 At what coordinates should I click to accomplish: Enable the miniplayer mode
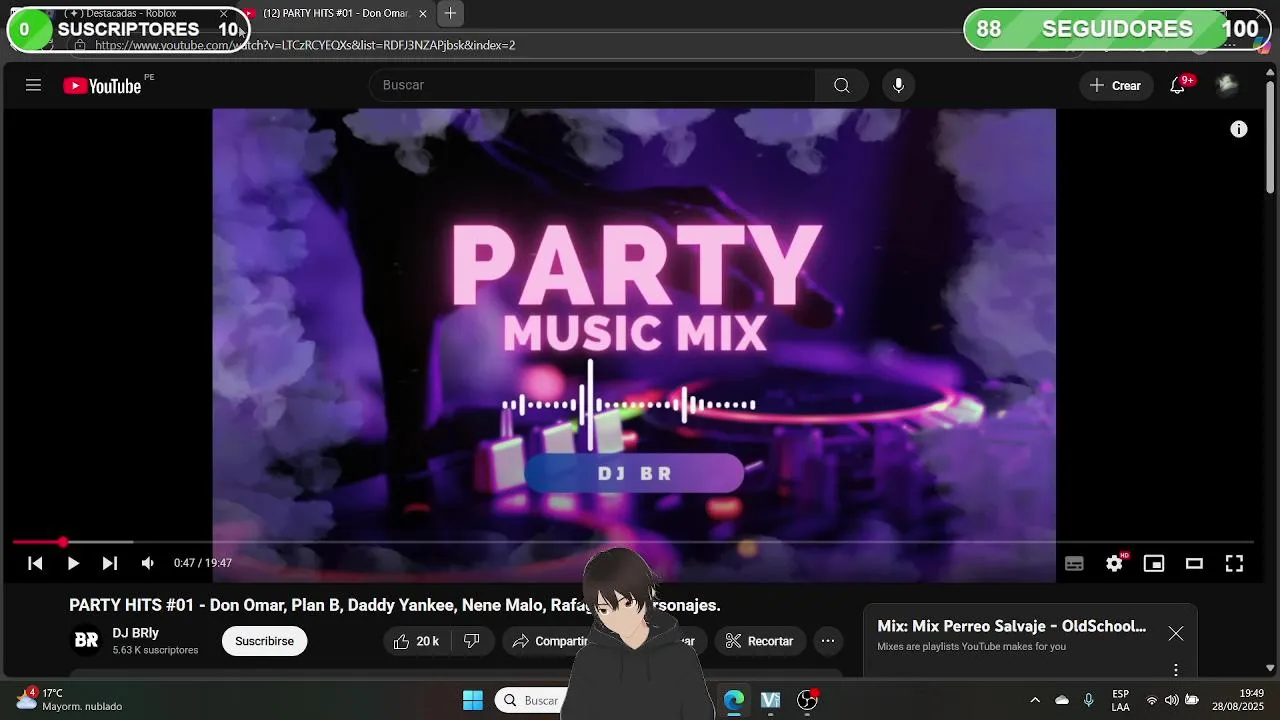point(1154,563)
